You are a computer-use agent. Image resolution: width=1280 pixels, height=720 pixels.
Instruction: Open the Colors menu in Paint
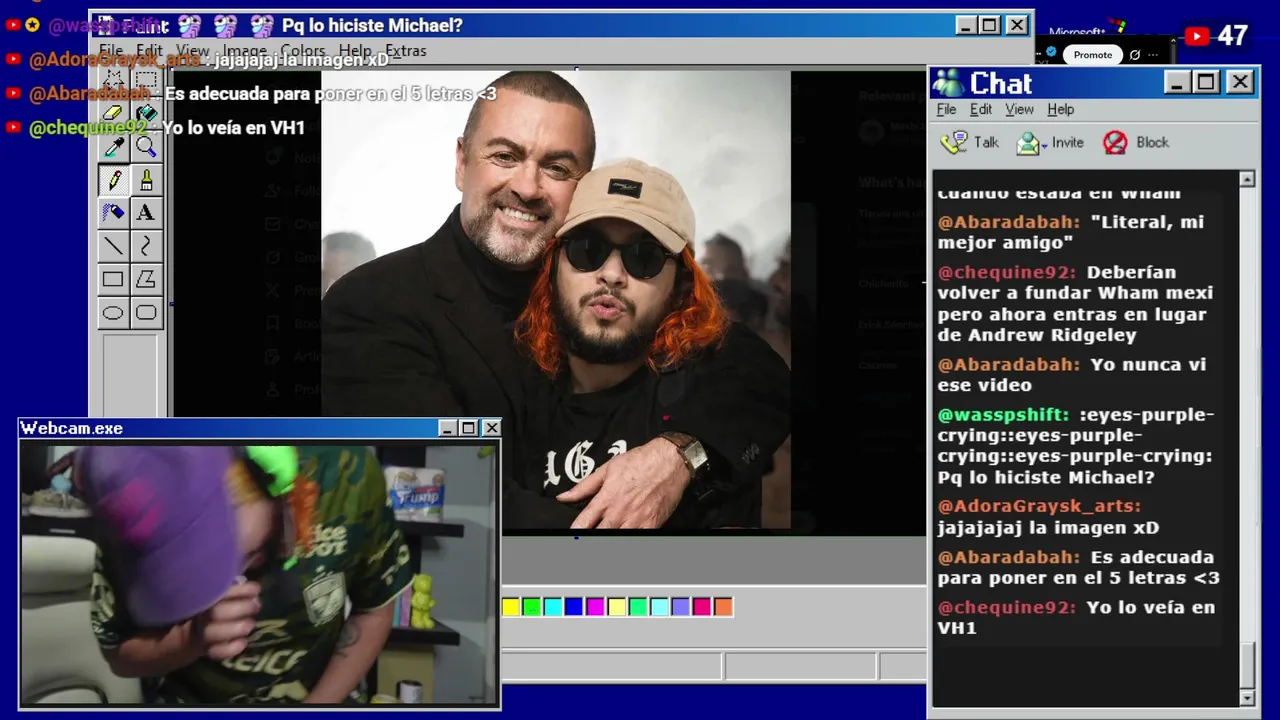click(303, 51)
